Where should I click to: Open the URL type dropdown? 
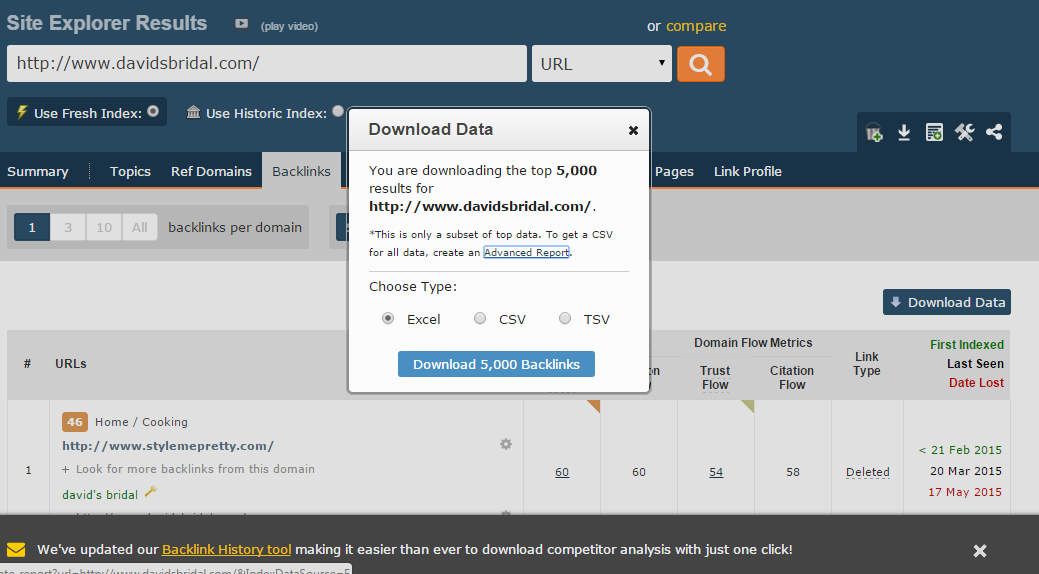pyautogui.click(x=602, y=64)
